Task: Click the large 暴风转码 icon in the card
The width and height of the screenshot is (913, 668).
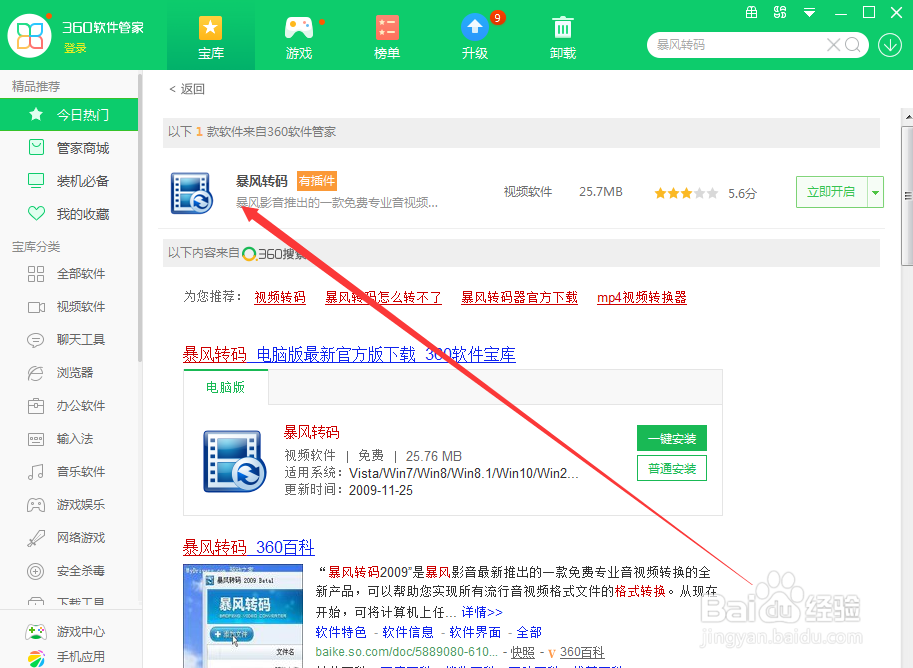Action: point(235,462)
